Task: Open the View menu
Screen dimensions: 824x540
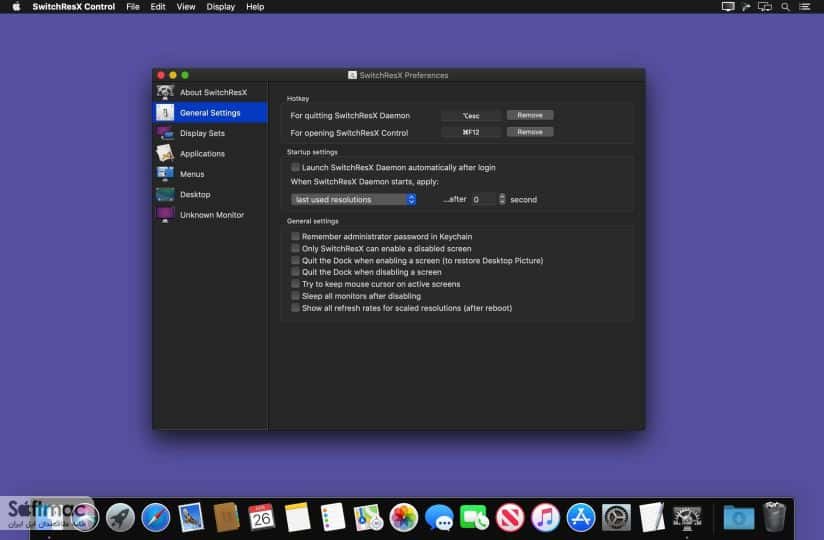Action: (x=186, y=7)
